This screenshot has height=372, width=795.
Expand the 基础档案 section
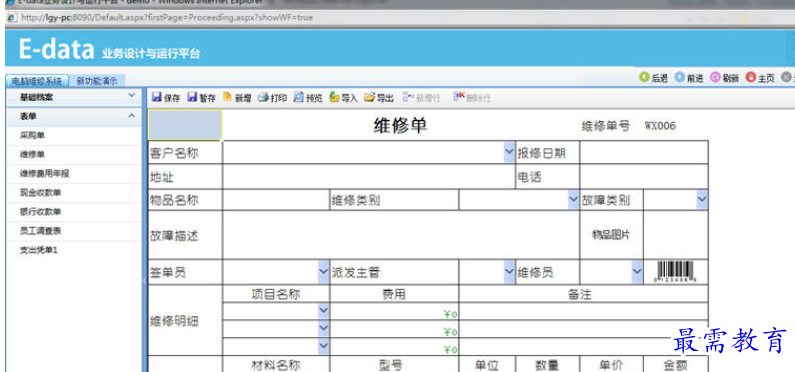(74, 97)
